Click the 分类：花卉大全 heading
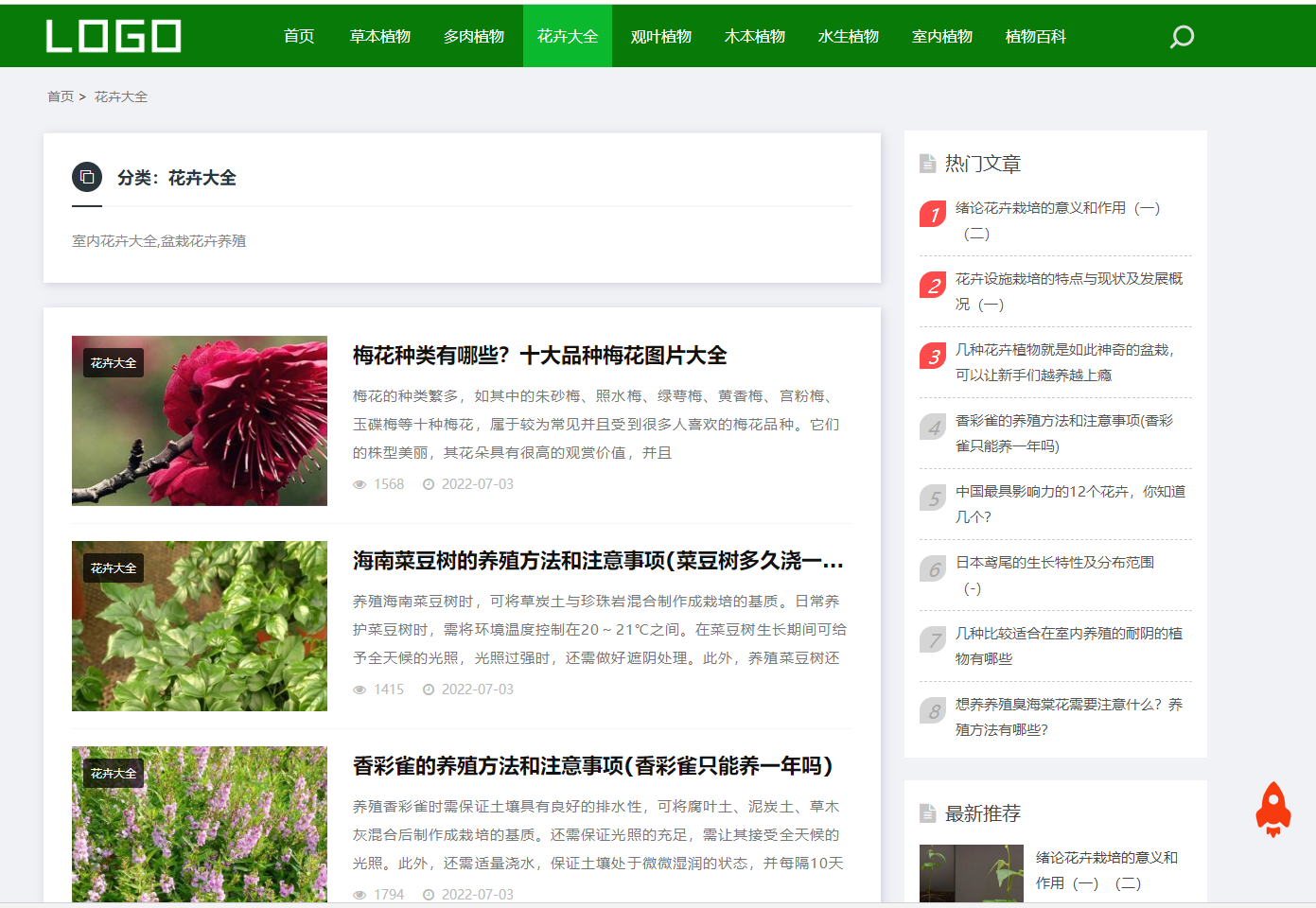The width and height of the screenshot is (1316, 908). (x=177, y=178)
